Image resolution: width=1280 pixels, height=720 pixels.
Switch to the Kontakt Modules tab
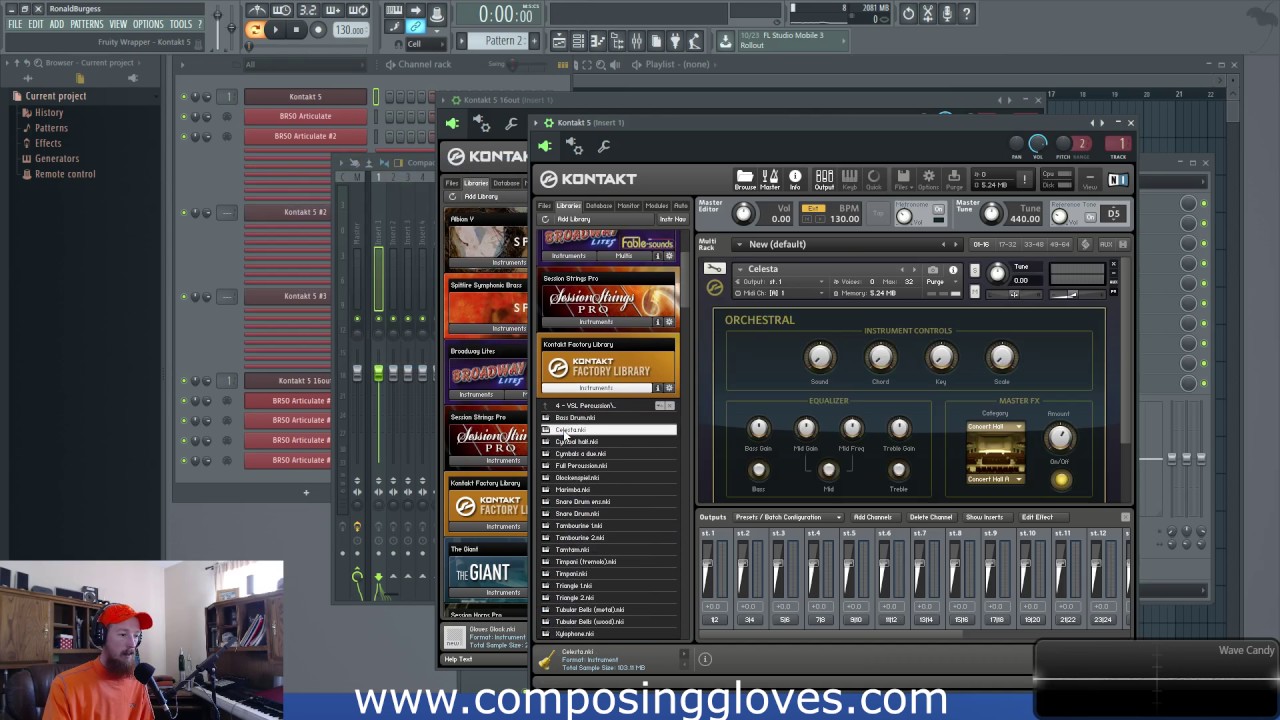click(656, 206)
